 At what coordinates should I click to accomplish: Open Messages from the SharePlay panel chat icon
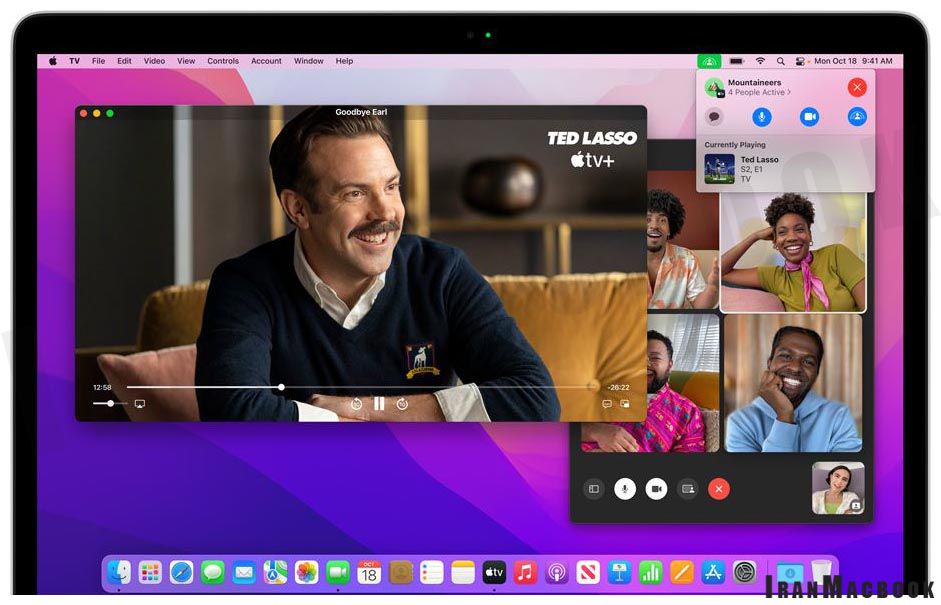(713, 117)
